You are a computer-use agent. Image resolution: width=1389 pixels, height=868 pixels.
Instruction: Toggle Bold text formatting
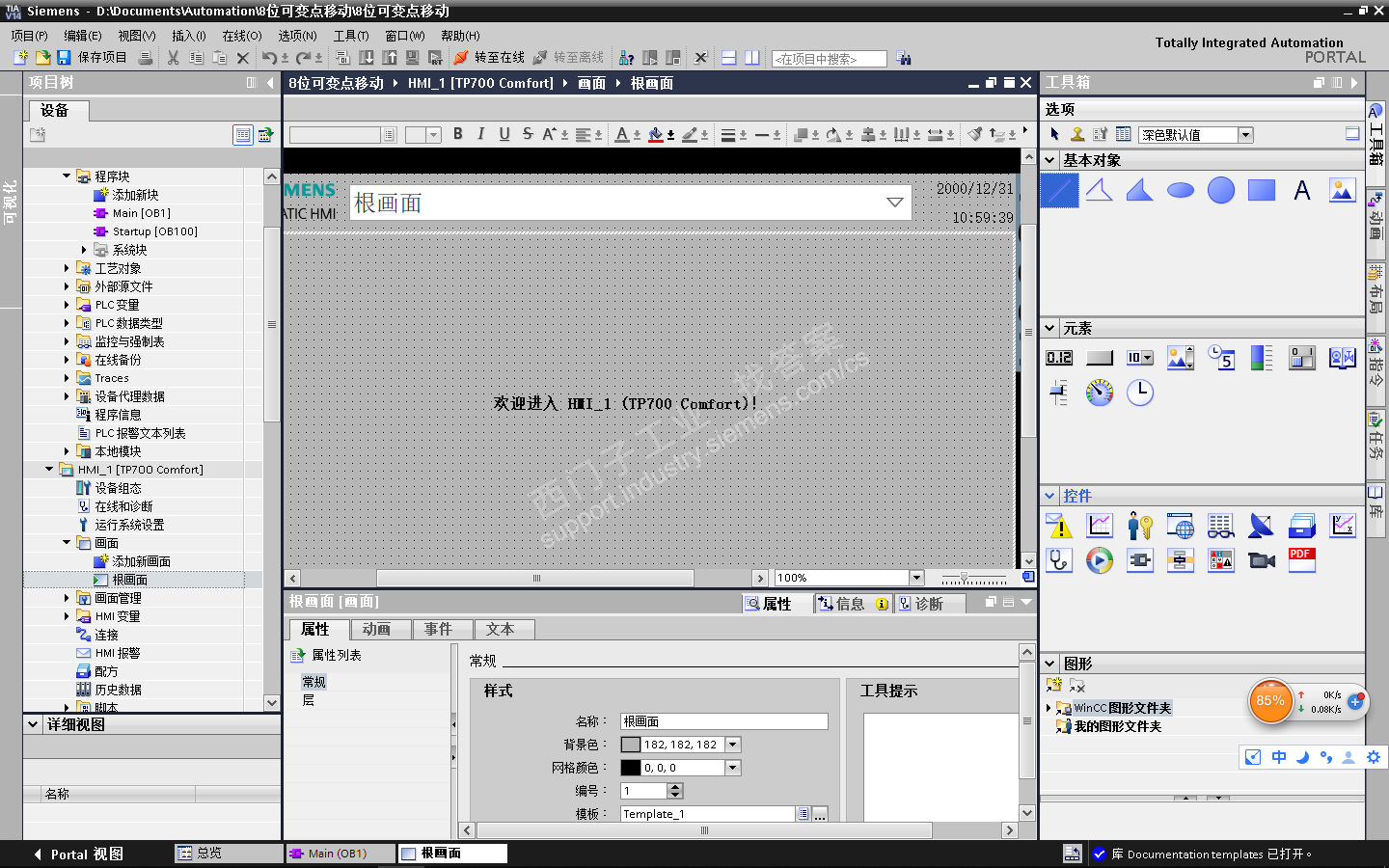[458, 134]
